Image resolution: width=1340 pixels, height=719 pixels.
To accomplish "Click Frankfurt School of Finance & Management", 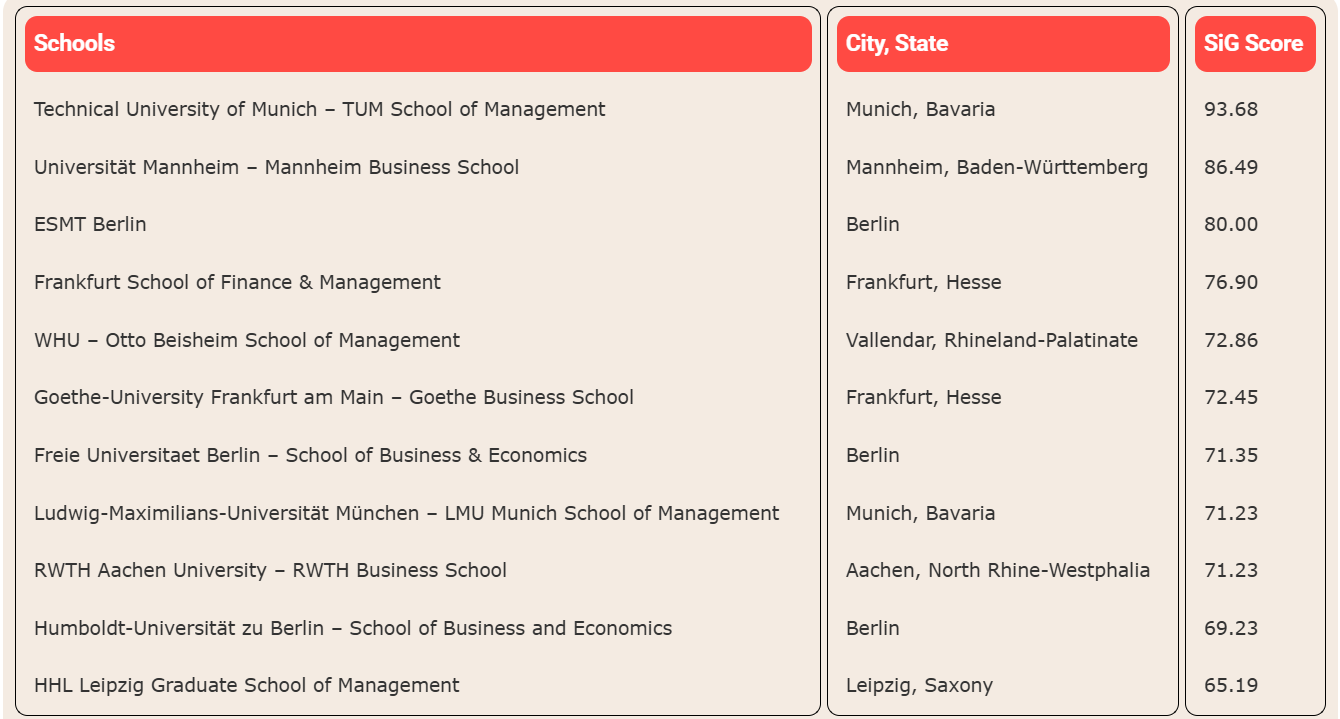I will 237,282.
